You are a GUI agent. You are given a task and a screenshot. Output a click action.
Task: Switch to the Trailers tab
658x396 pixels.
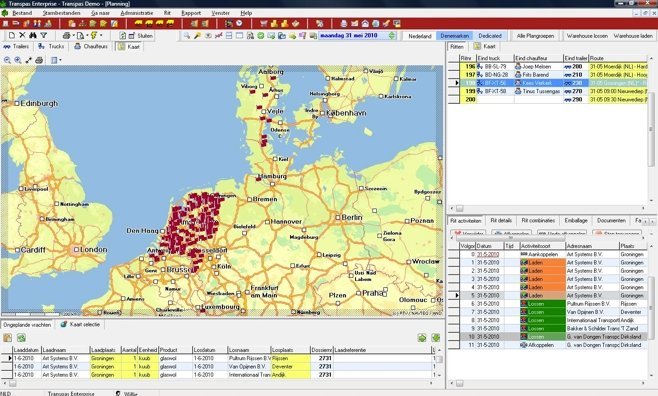(16, 46)
